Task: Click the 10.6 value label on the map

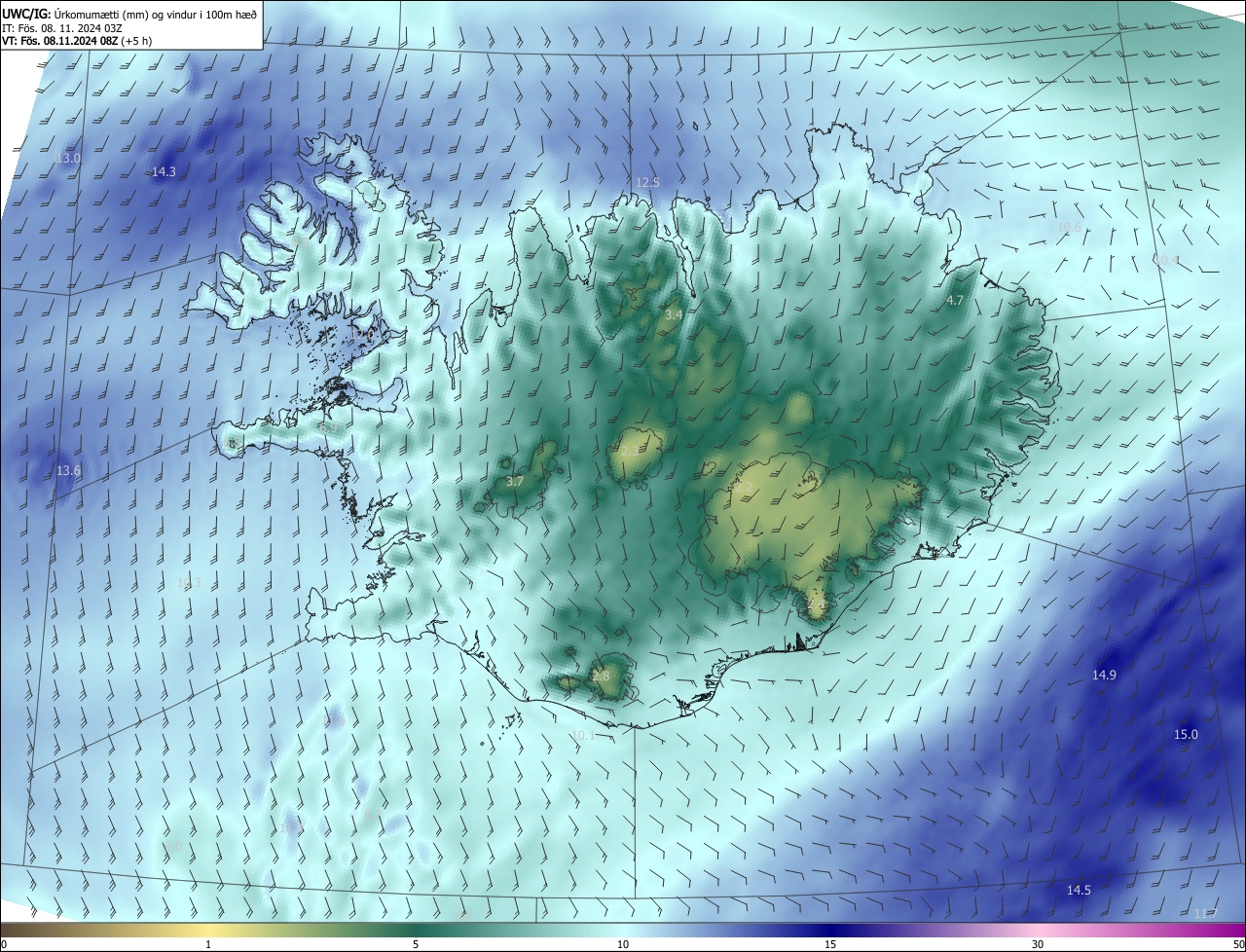Action: [1069, 227]
